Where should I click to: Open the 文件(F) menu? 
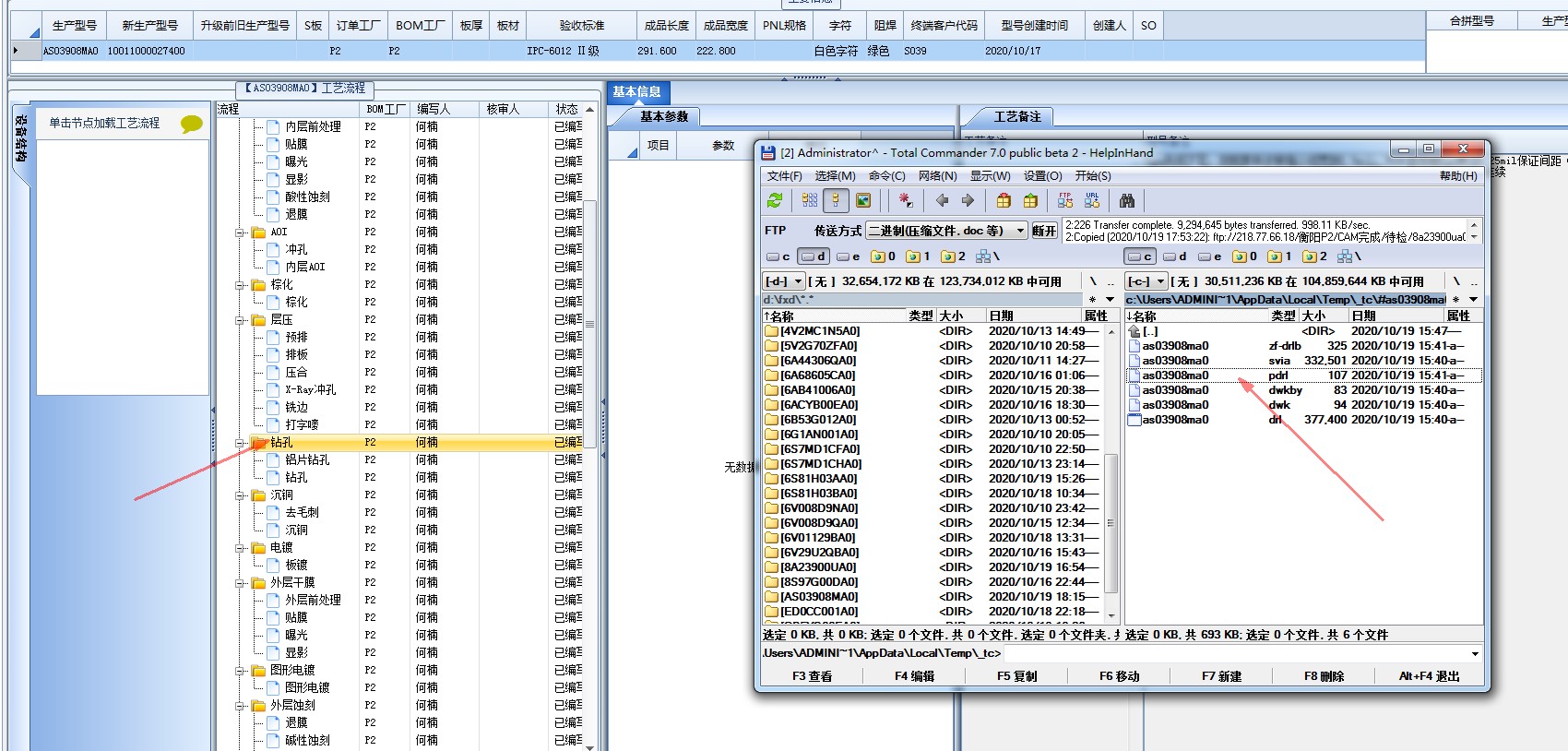click(784, 176)
